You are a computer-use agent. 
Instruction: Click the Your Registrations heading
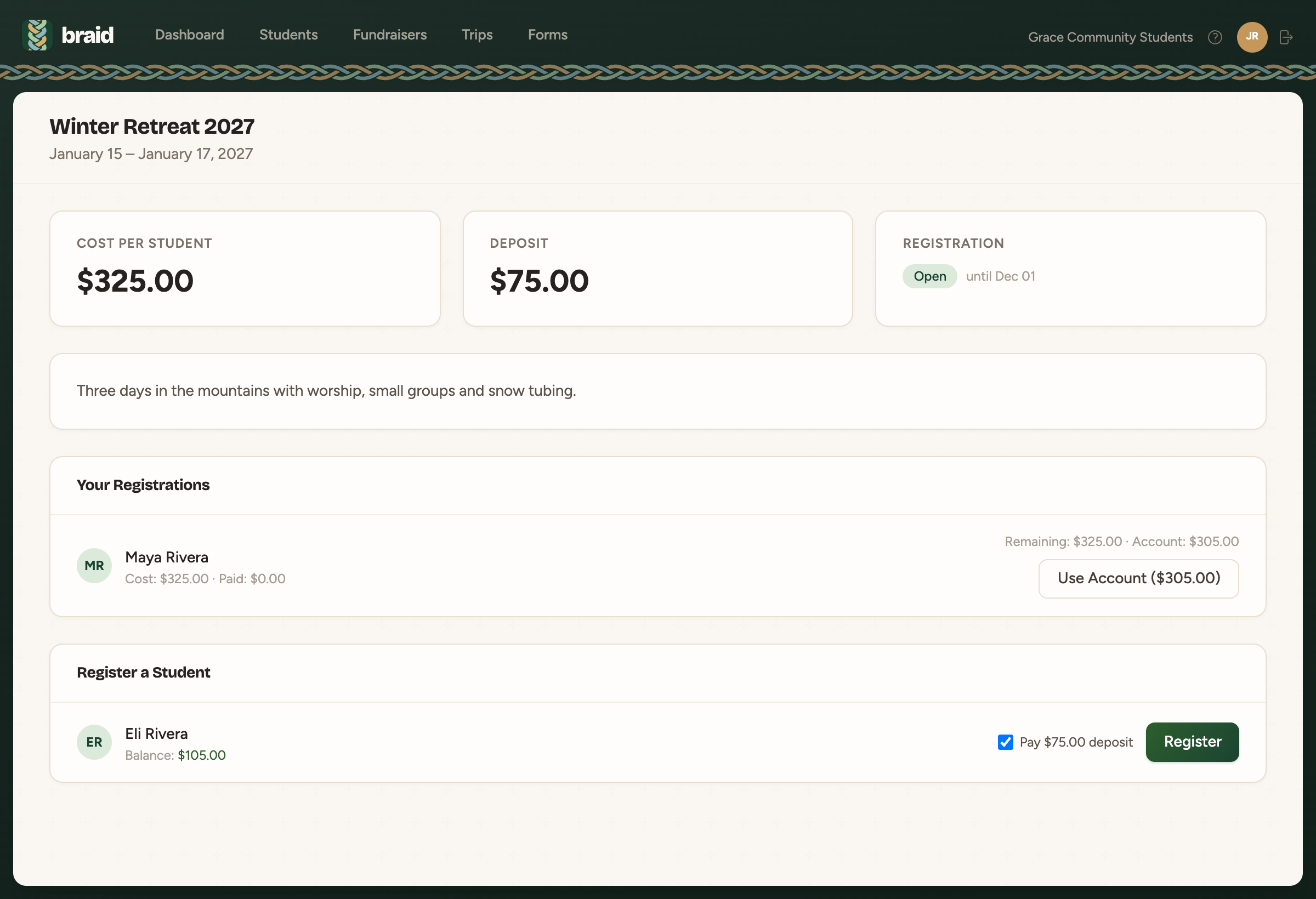coord(143,485)
